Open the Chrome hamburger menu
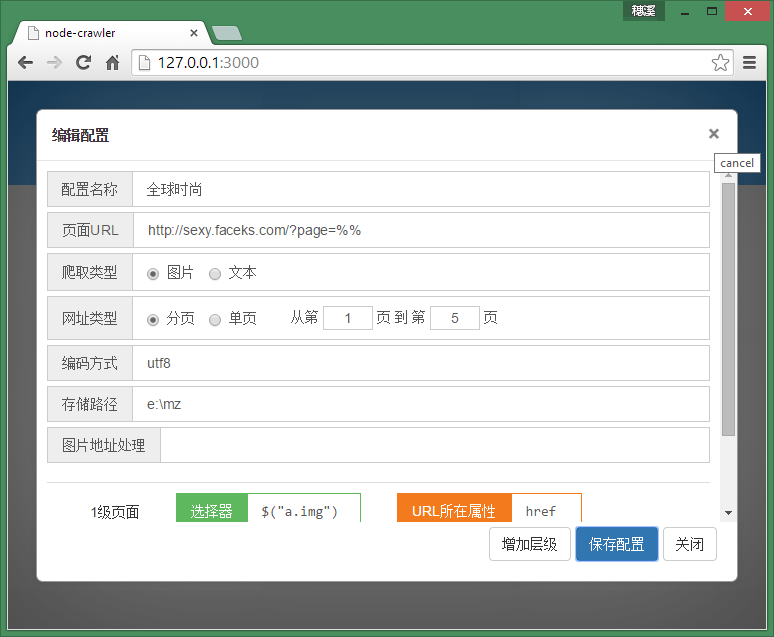 pyautogui.click(x=749, y=63)
